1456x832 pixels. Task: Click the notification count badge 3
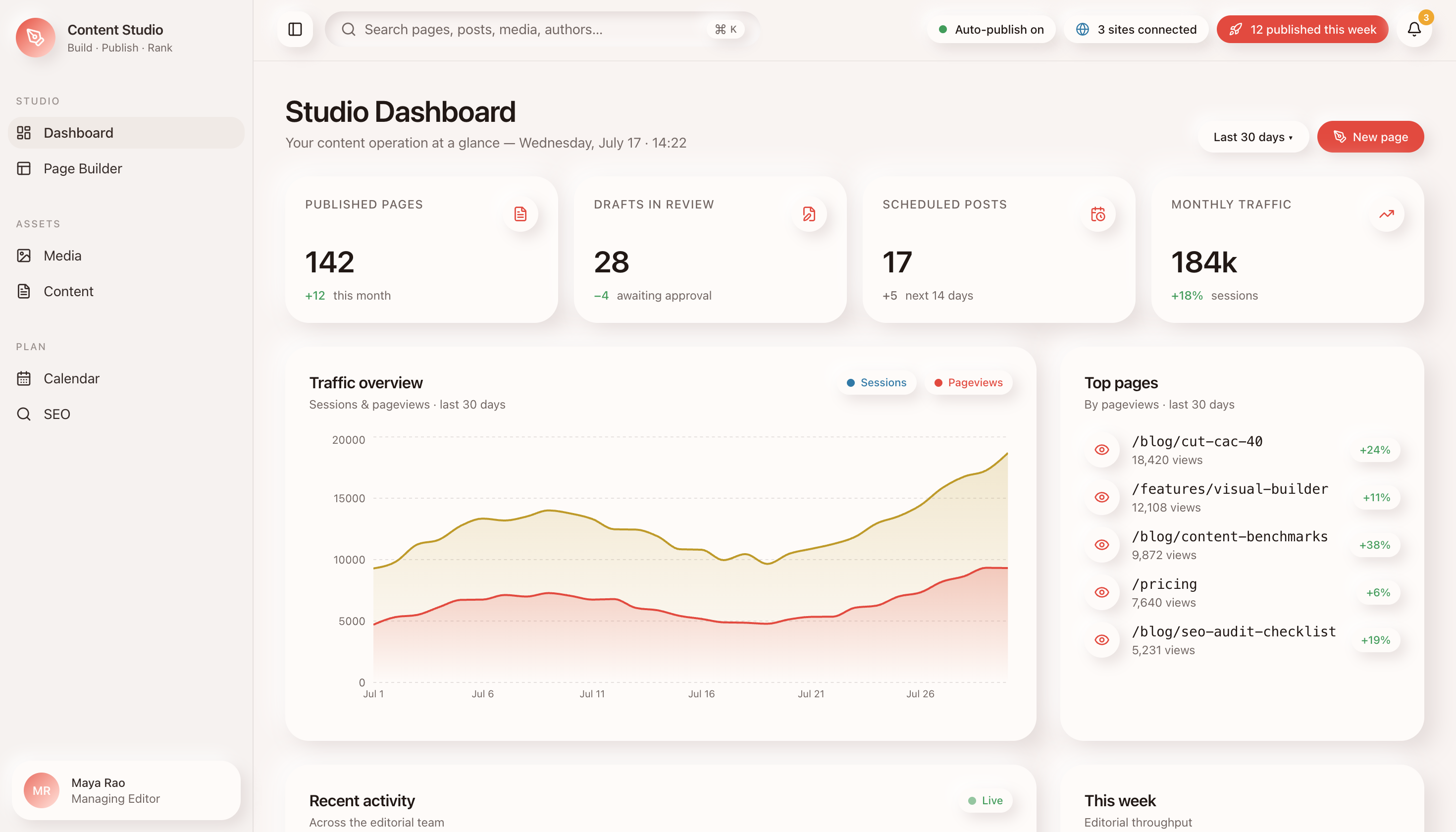pyautogui.click(x=1426, y=18)
